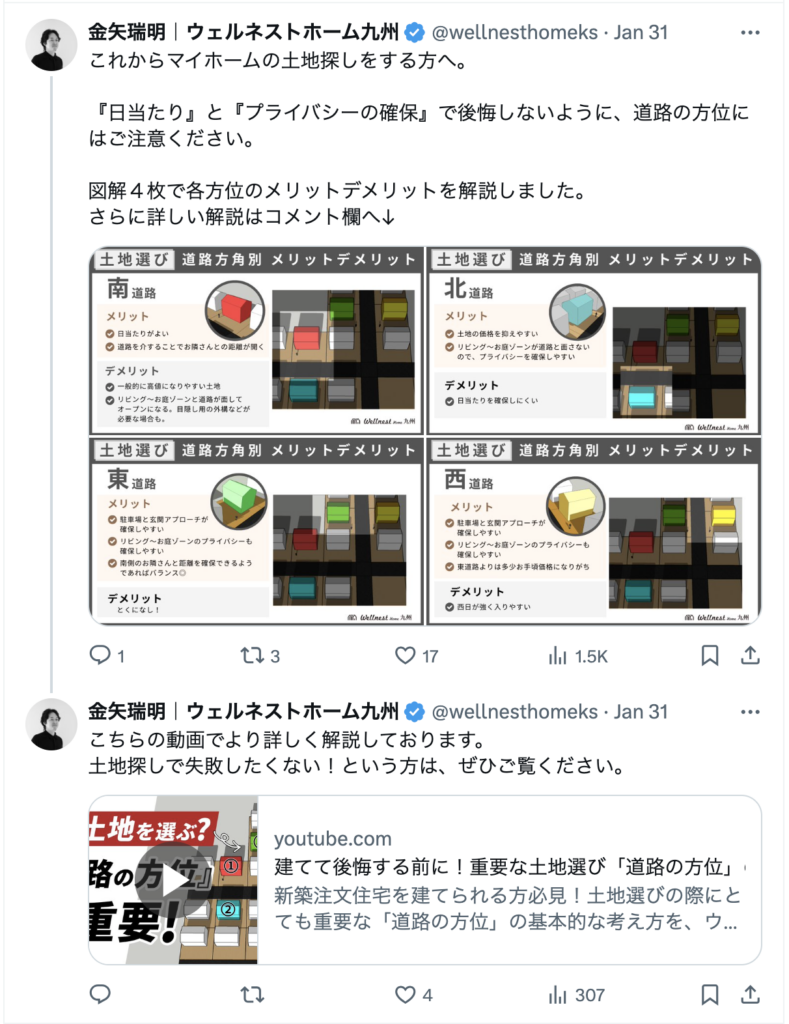This screenshot has height=1024, width=789.
Task: Reply to the second tweet
Action: tap(100, 995)
